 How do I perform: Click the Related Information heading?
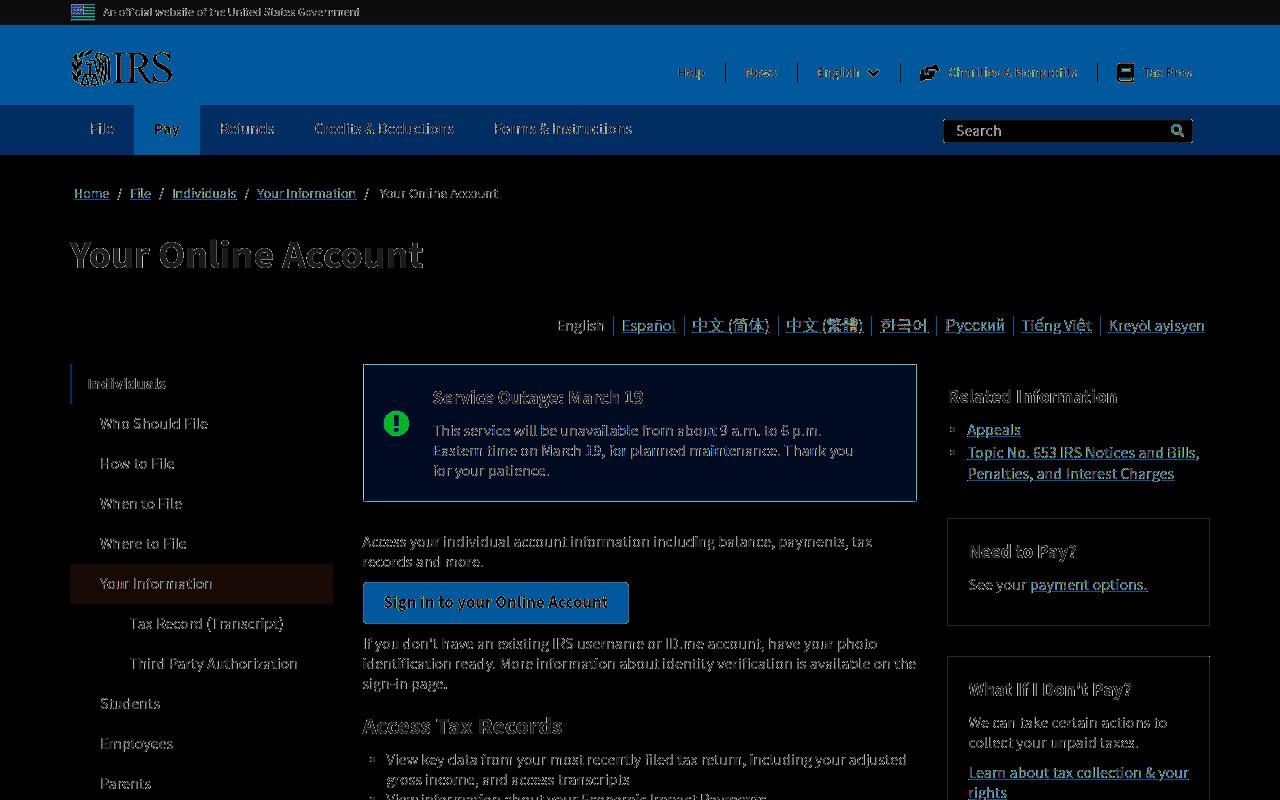pos(1033,397)
